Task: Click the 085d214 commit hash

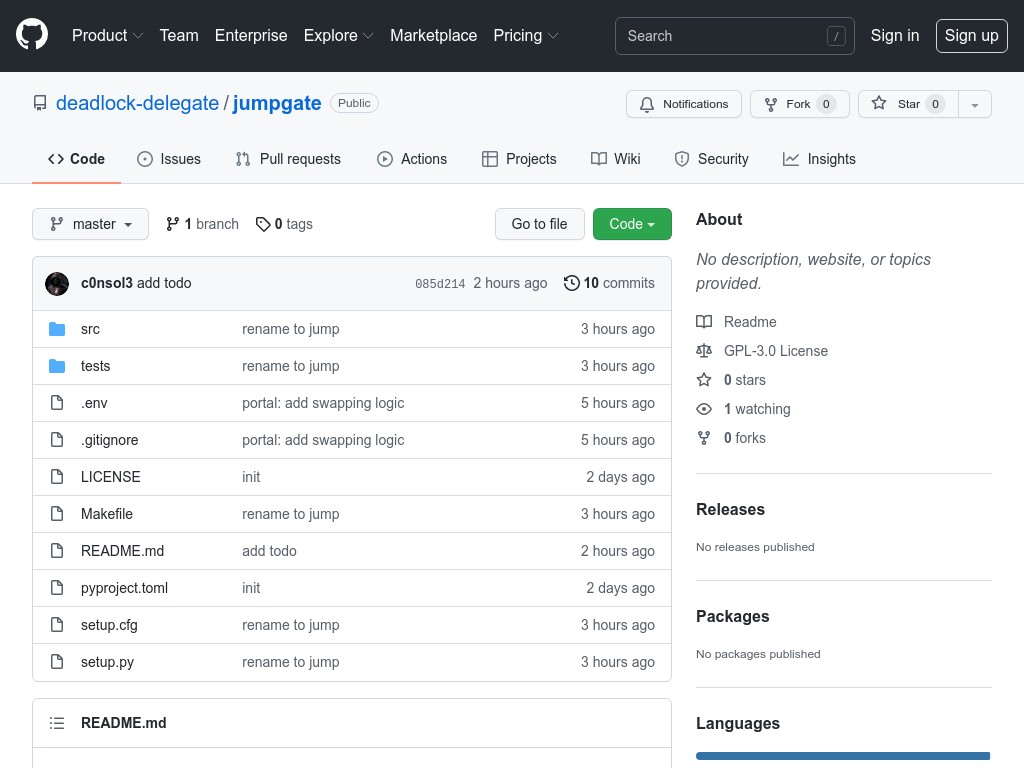Action: [440, 283]
